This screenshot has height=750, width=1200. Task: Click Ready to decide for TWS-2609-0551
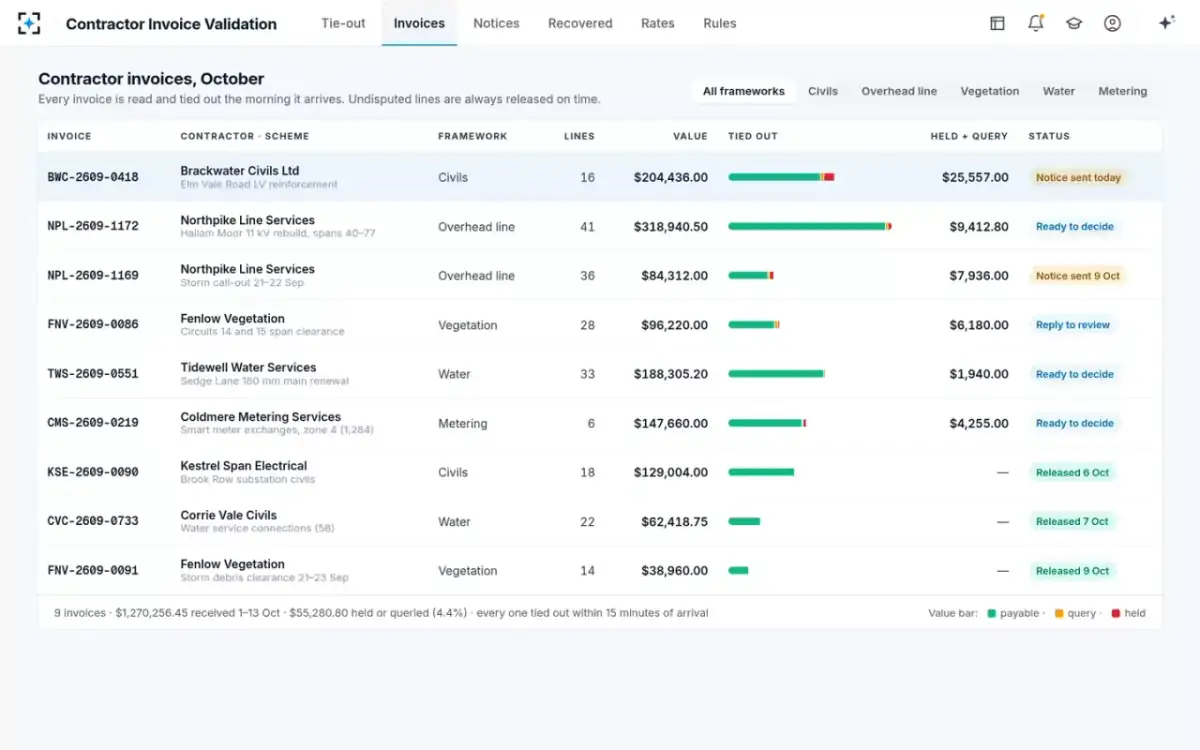pos(1075,374)
